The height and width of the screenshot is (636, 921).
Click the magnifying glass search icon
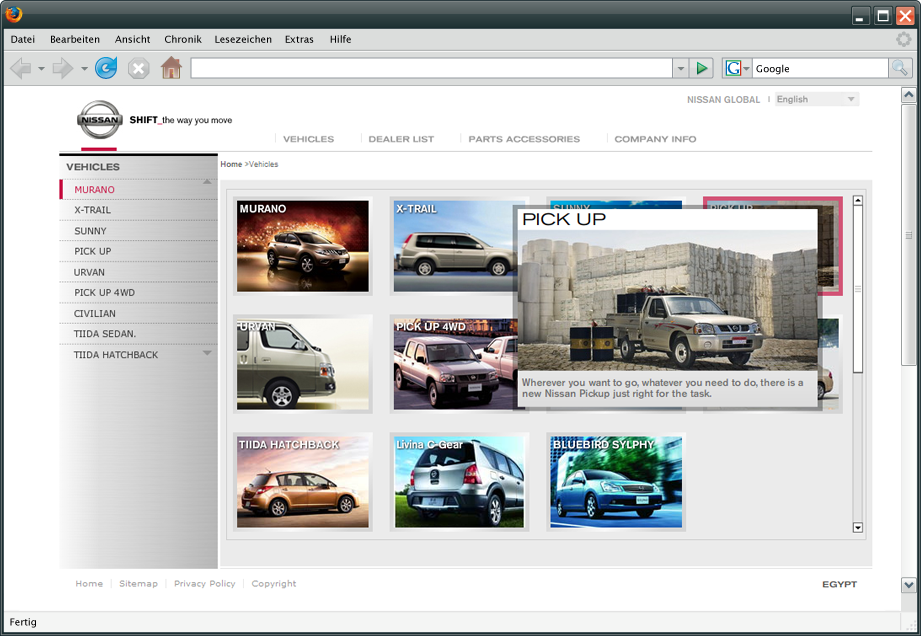pos(900,68)
